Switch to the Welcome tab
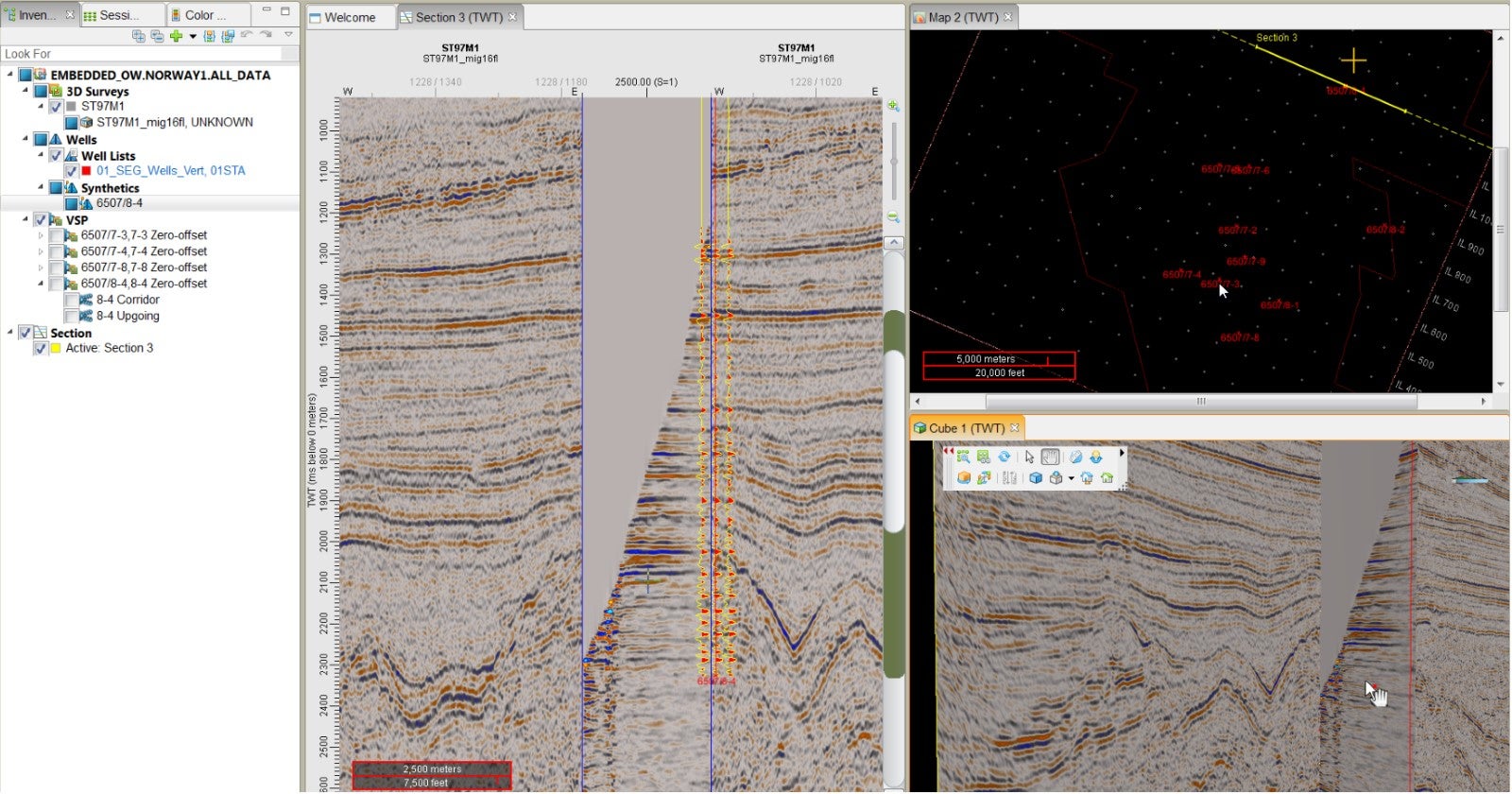The image size is (1512, 794). (x=349, y=17)
